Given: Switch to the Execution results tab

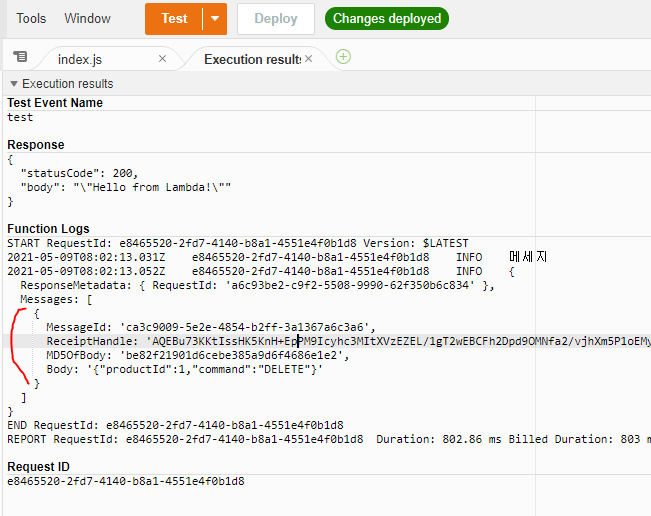Looking at the screenshot, I should [x=252, y=59].
